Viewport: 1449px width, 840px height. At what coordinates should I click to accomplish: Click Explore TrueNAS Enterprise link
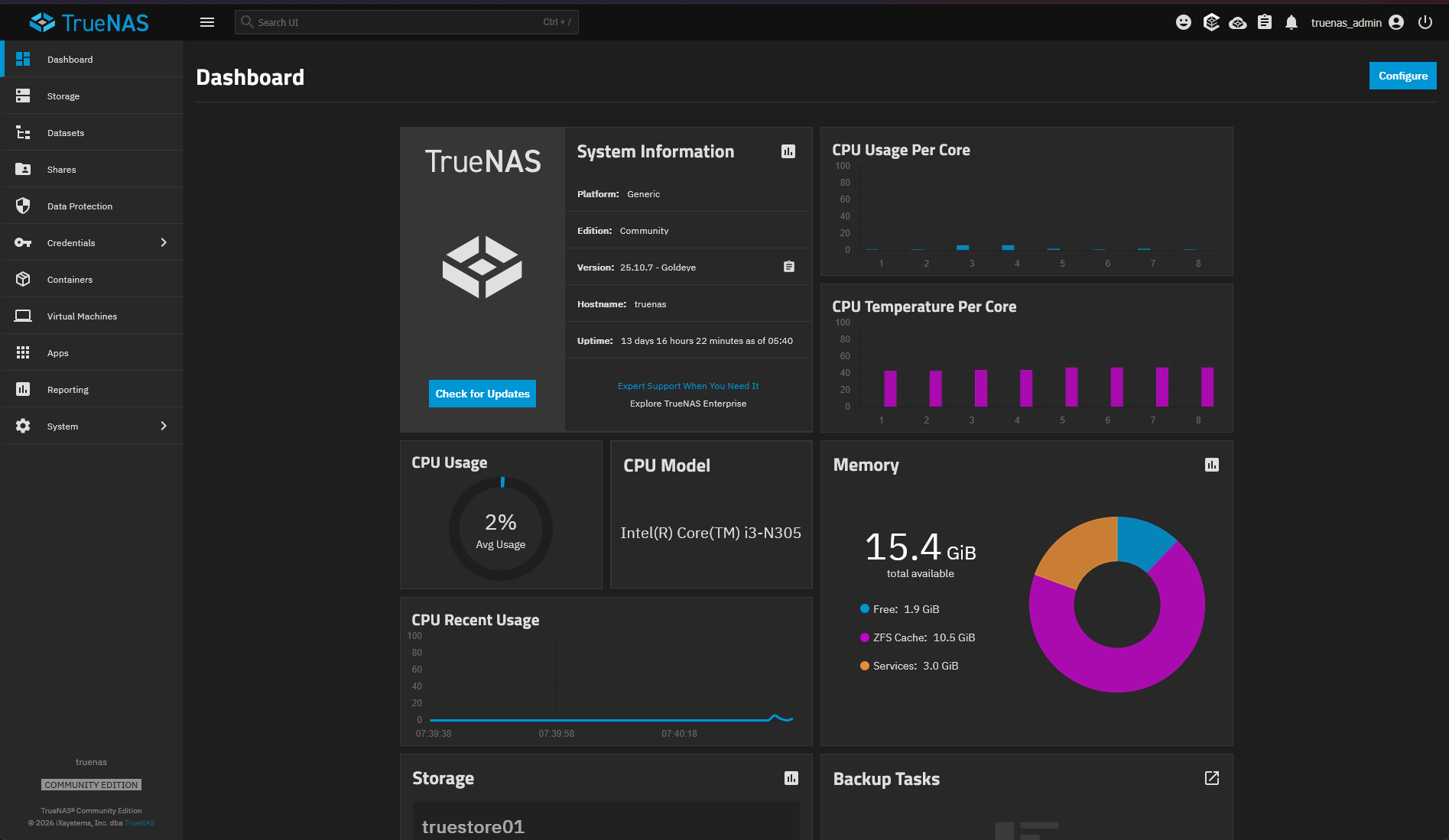coord(688,404)
